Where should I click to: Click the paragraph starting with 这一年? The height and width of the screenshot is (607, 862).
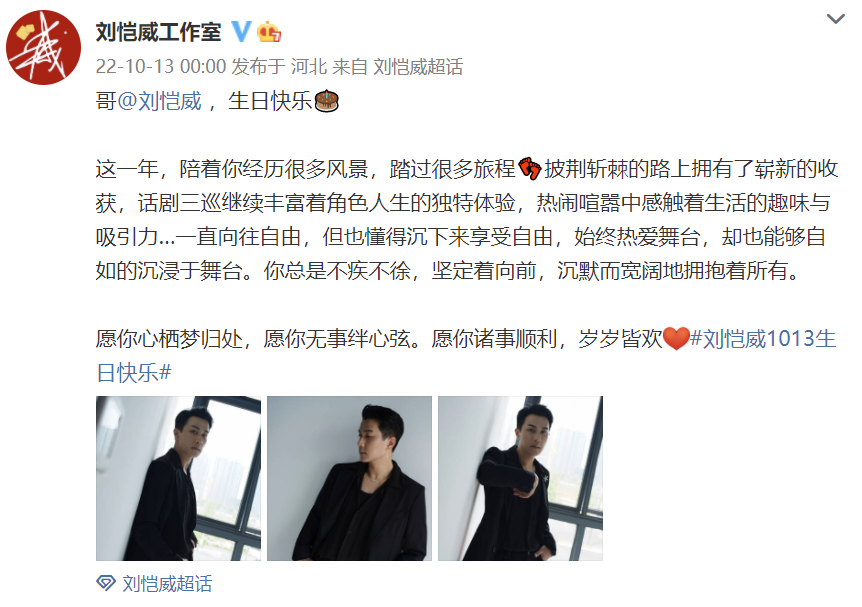(466, 220)
